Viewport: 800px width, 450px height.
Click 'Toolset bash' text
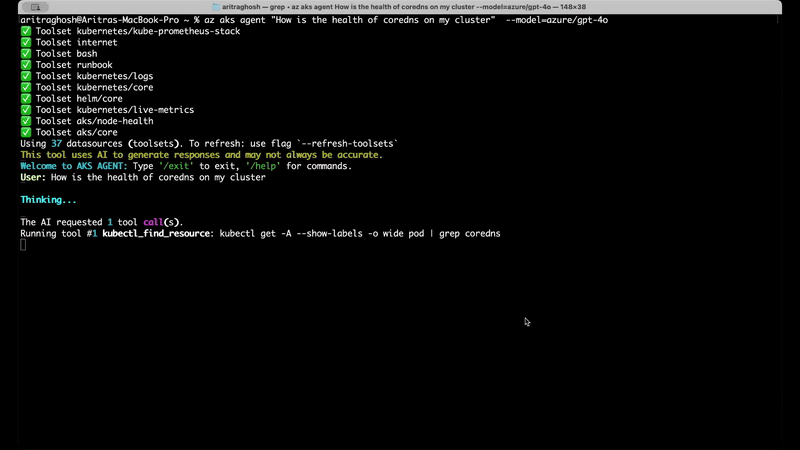(x=66, y=54)
